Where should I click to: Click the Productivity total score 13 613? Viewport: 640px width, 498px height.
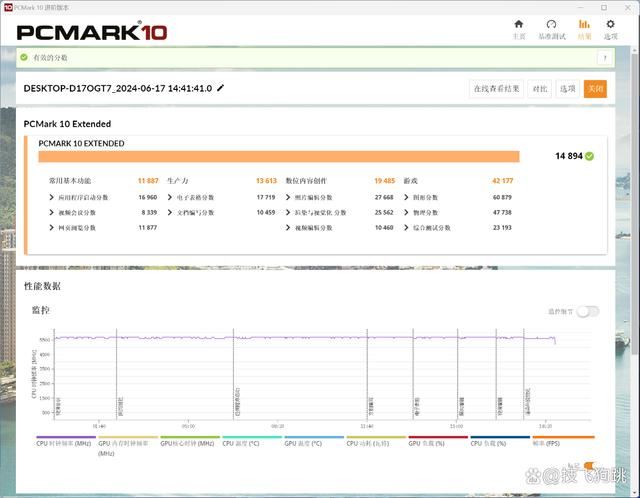[x=266, y=180]
